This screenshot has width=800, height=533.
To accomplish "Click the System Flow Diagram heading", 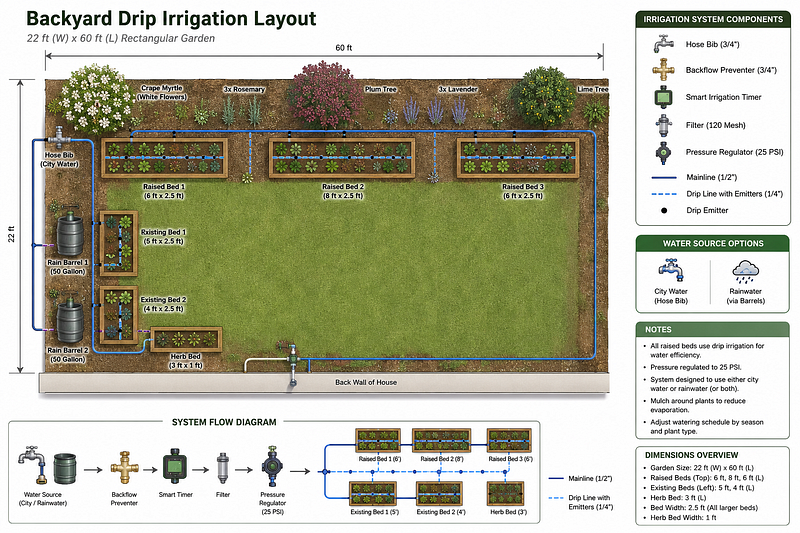I will click(224, 422).
